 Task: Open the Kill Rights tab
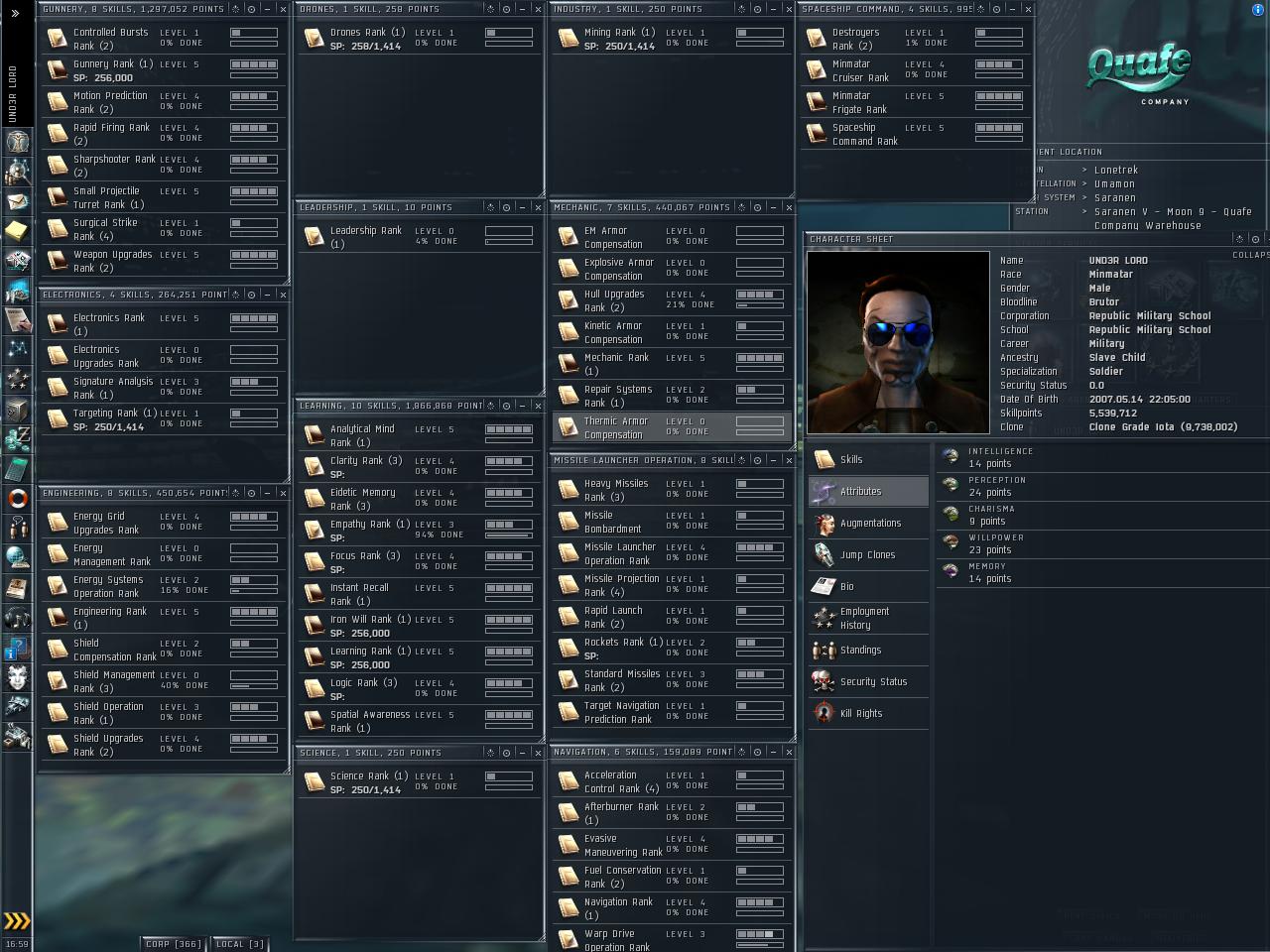click(868, 713)
